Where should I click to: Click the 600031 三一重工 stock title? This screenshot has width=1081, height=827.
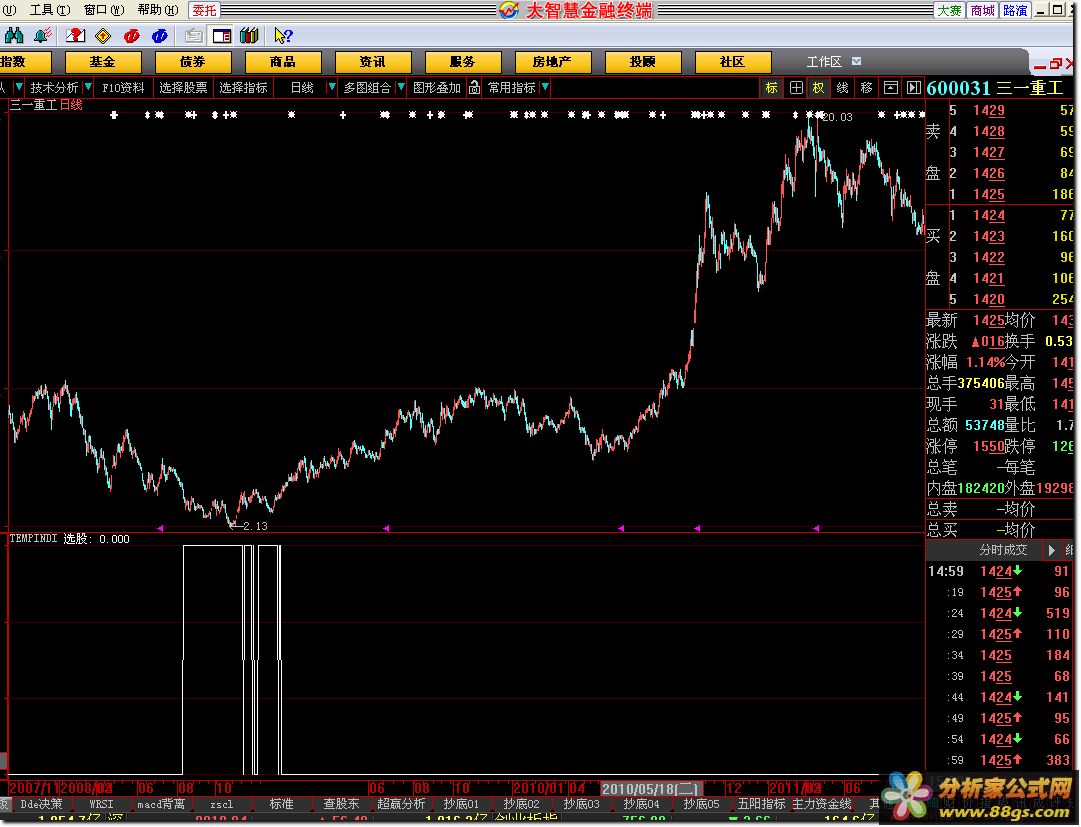(x=994, y=88)
